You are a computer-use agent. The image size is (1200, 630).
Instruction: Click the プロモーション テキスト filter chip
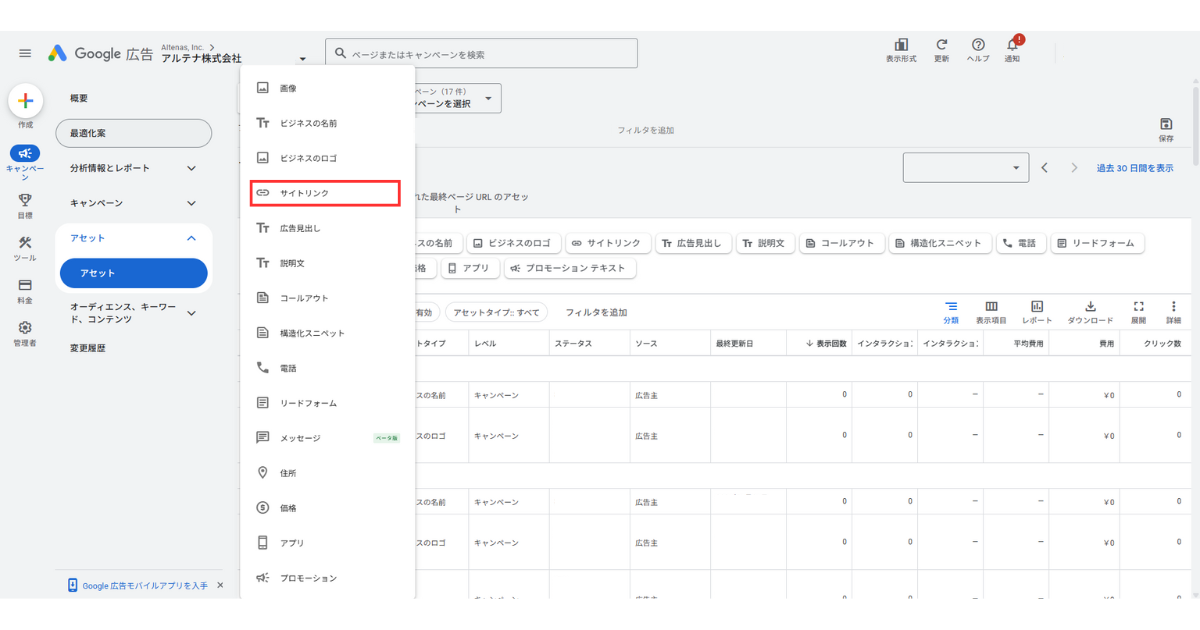[570, 268]
